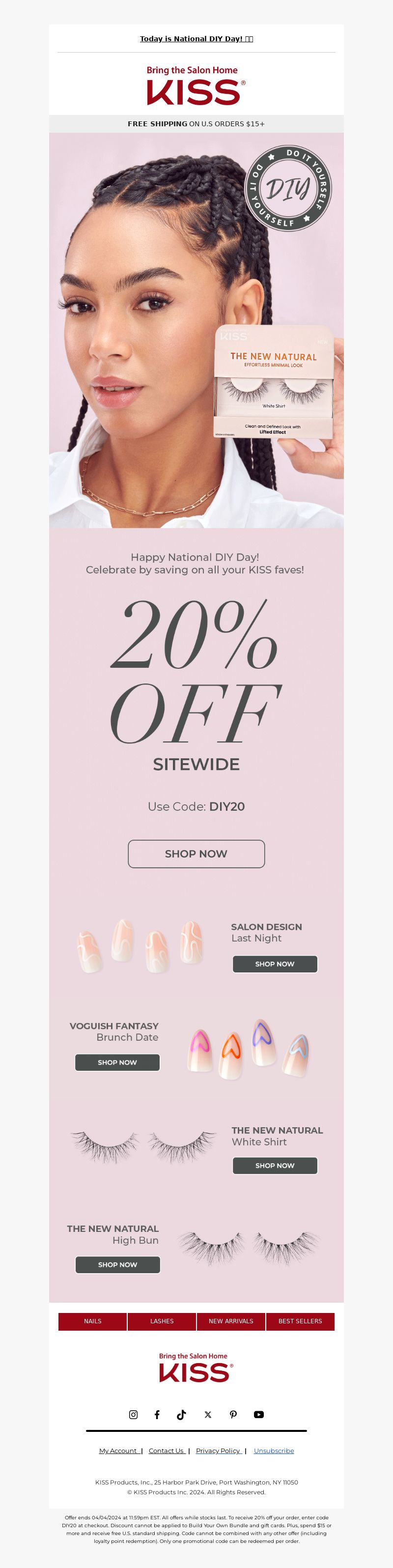Open the Today is National DIY Day link

point(196,38)
